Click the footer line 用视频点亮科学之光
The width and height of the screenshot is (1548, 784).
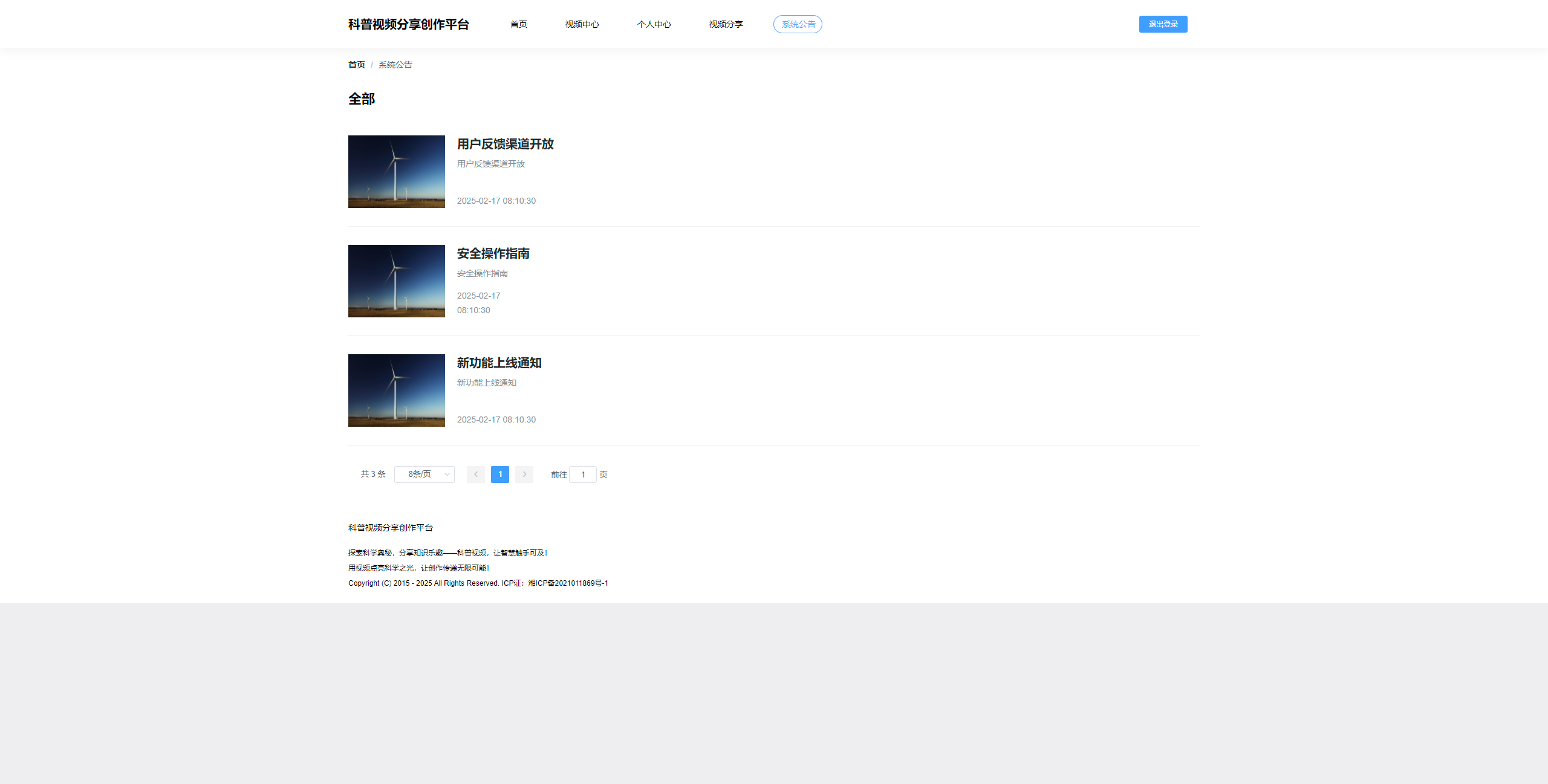point(419,568)
